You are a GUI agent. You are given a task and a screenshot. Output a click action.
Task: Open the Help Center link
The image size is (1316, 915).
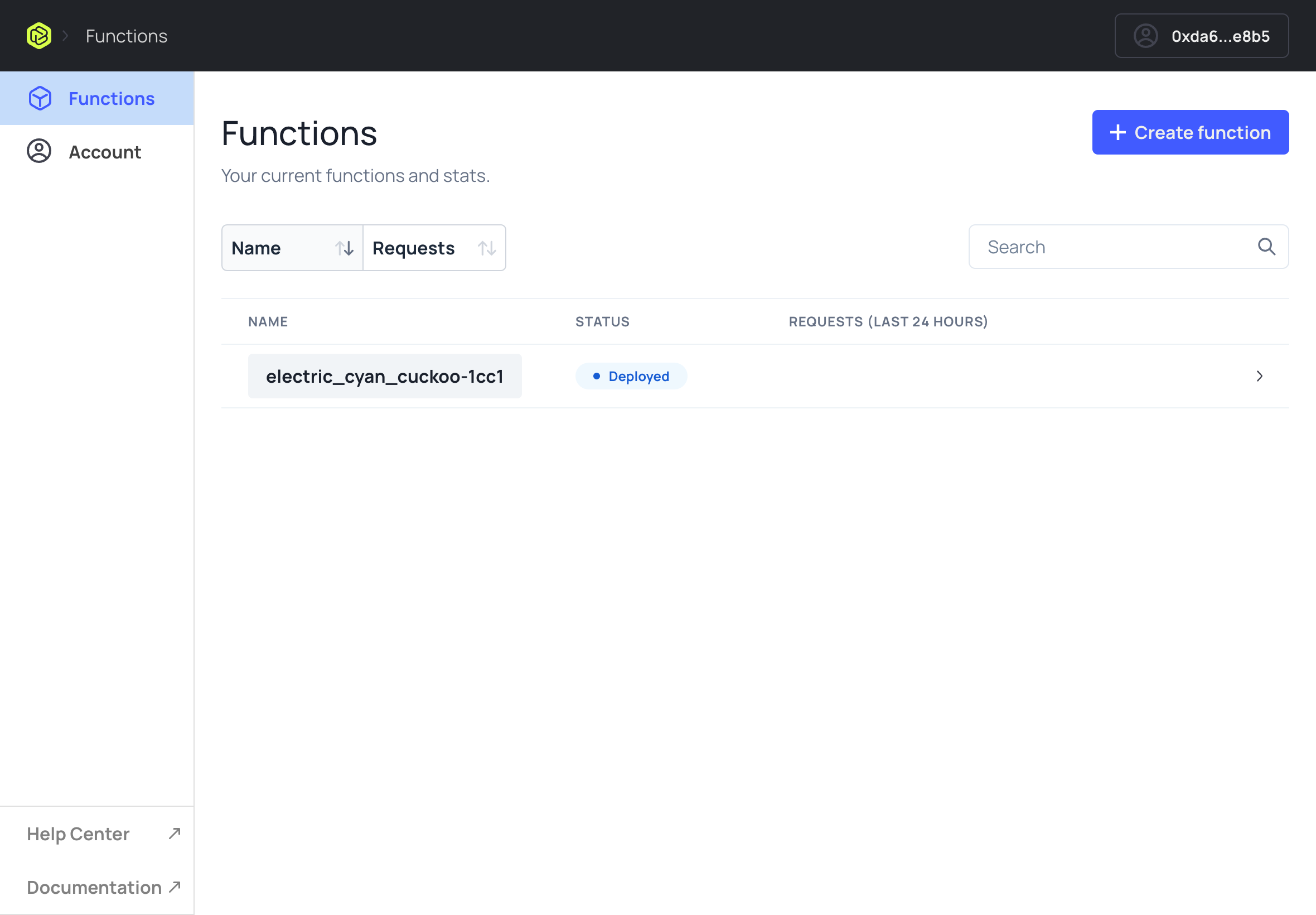78,833
